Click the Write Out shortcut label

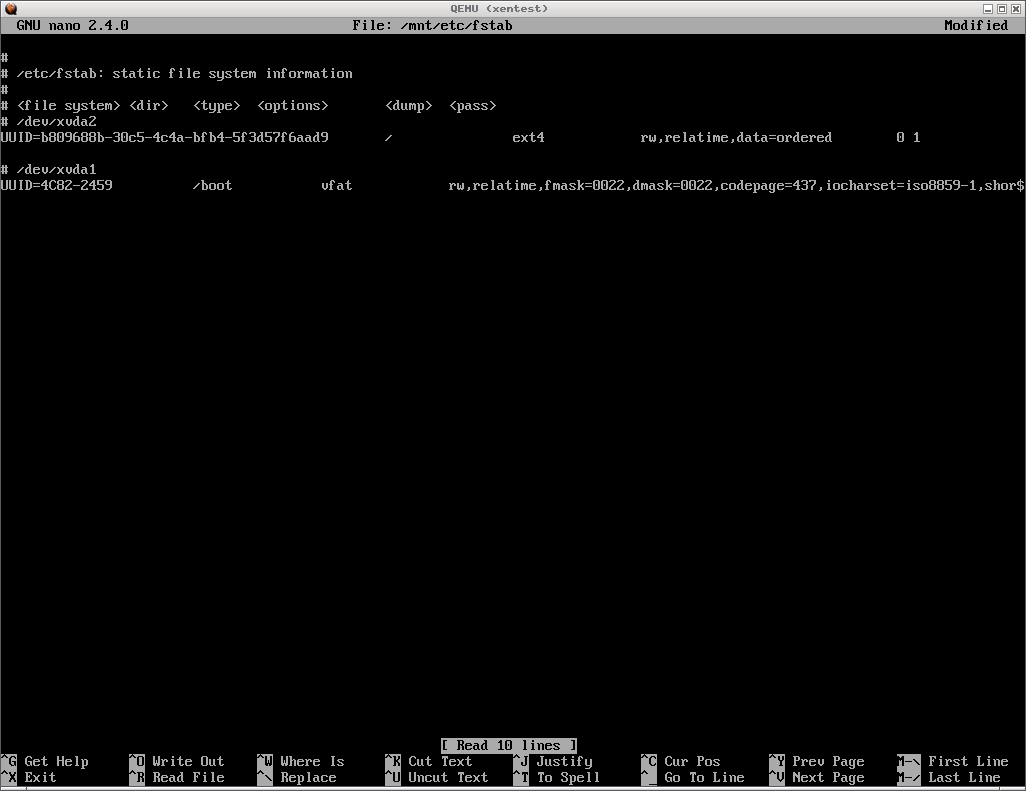pos(188,761)
